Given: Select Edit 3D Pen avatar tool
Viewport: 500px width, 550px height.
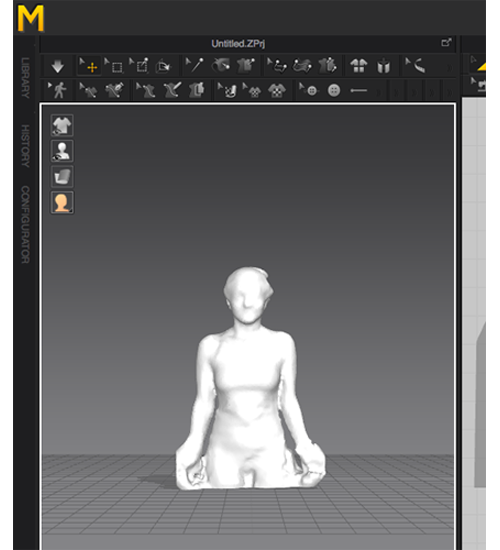Looking at the screenshot, I should click(146, 90).
